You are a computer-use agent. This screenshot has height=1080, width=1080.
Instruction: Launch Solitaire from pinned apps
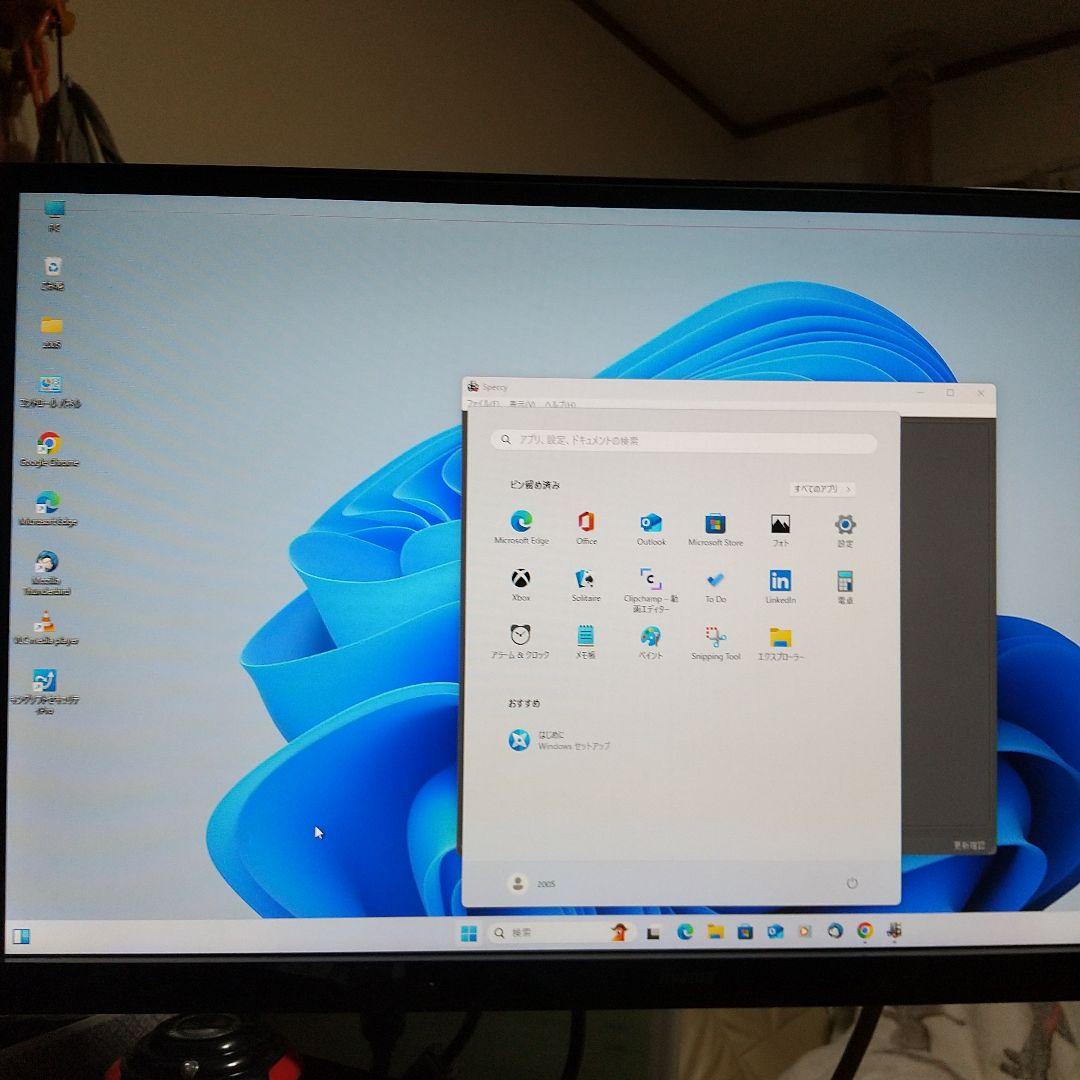586,578
